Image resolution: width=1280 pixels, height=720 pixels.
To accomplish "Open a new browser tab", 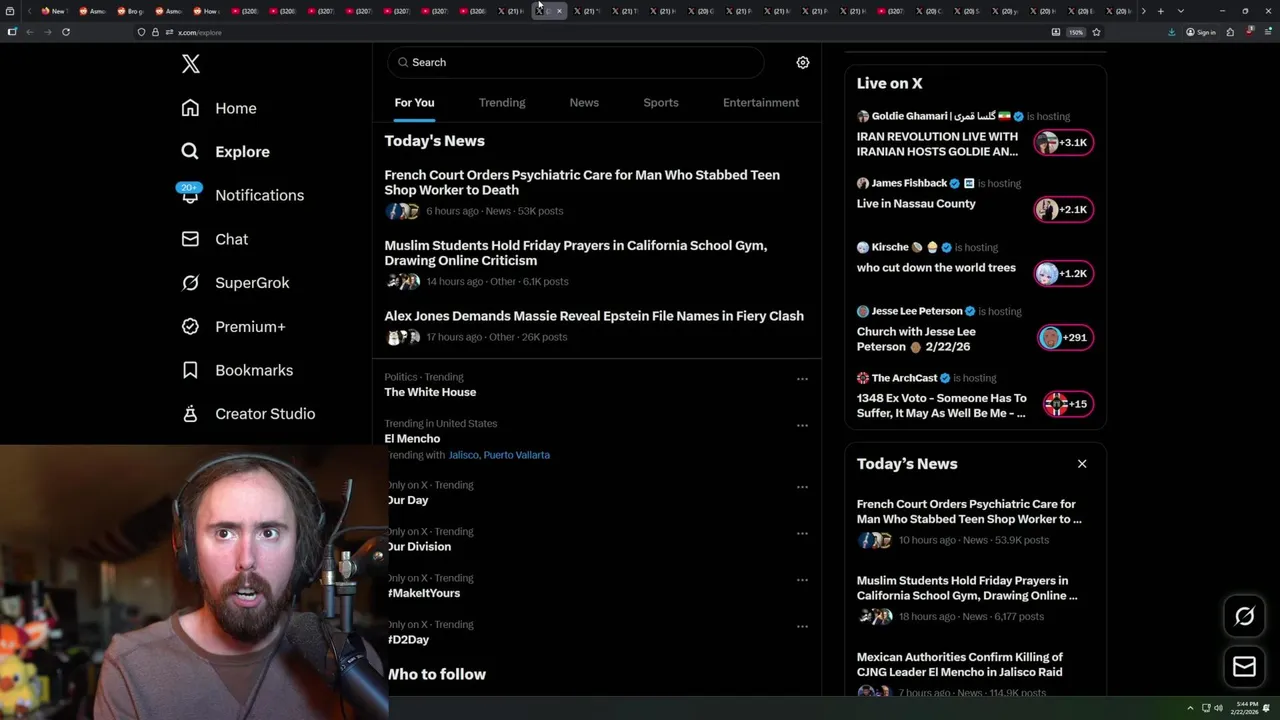I will (x=1160, y=11).
